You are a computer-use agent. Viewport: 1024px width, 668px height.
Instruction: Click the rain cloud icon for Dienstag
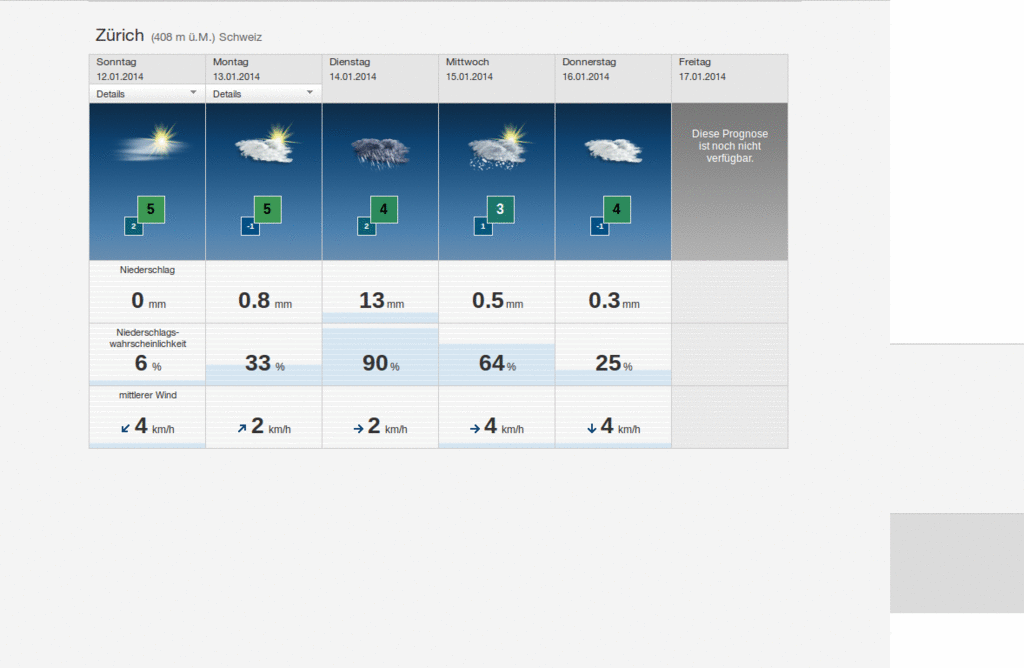pos(380,153)
